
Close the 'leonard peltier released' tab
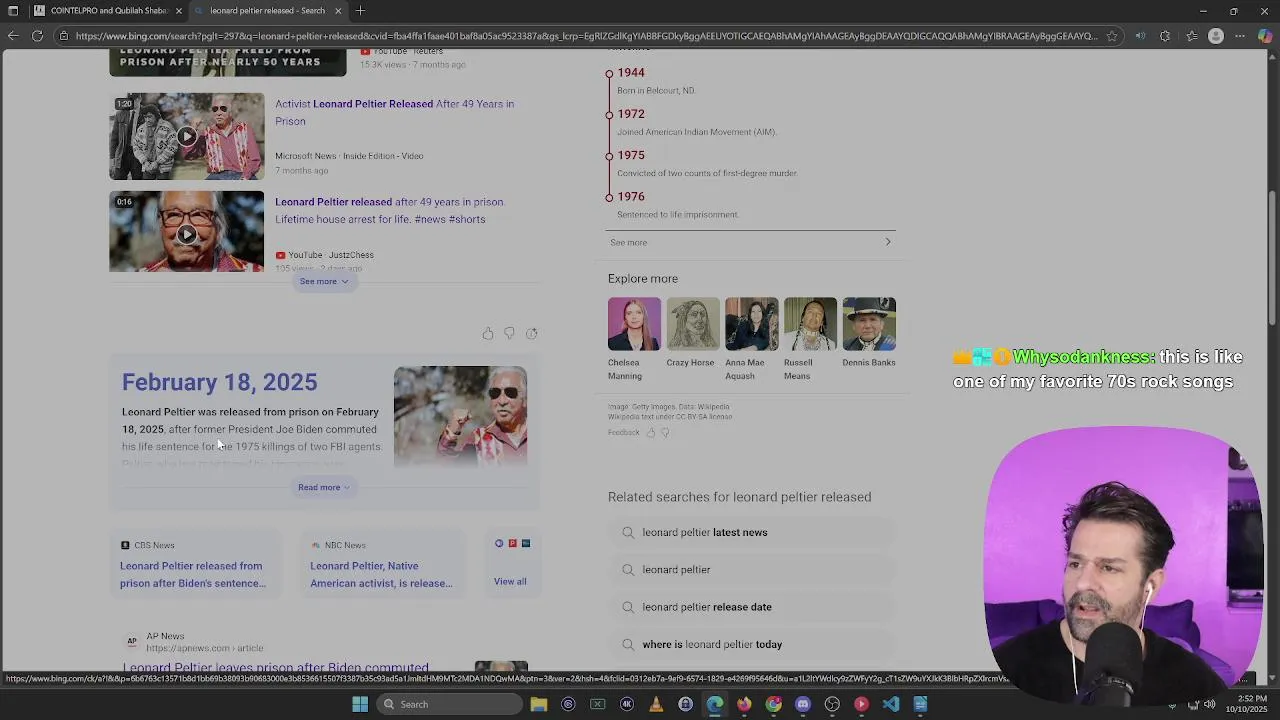coord(338,11)
